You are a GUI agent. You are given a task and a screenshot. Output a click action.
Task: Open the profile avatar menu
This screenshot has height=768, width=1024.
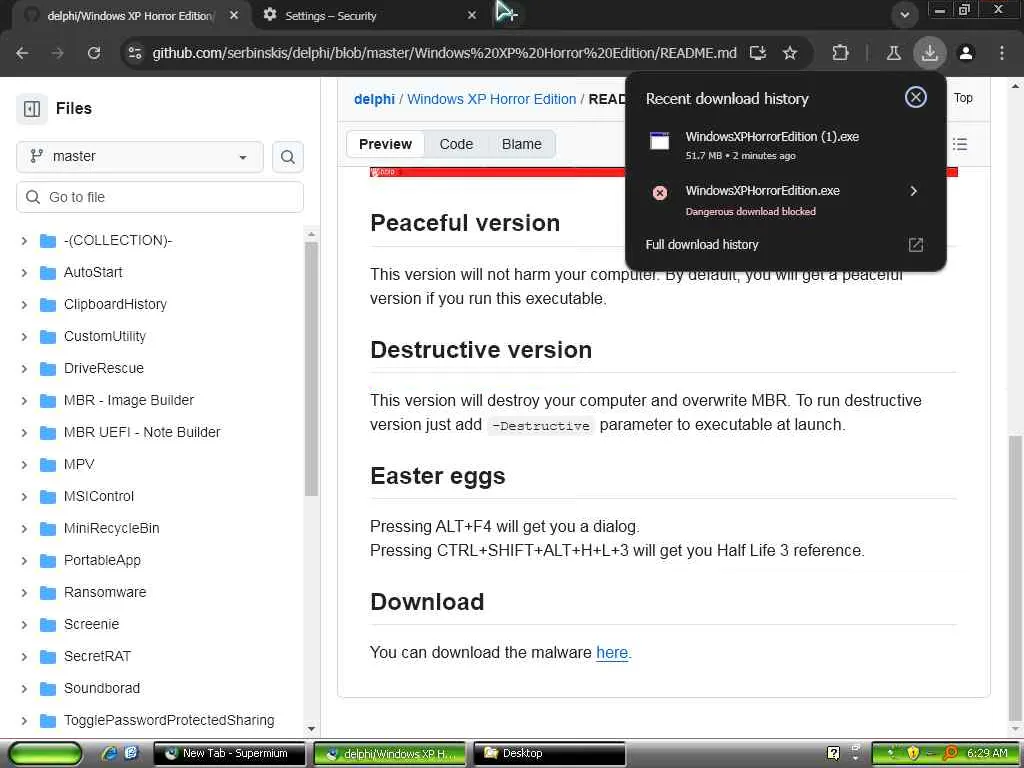coord(966,53)
